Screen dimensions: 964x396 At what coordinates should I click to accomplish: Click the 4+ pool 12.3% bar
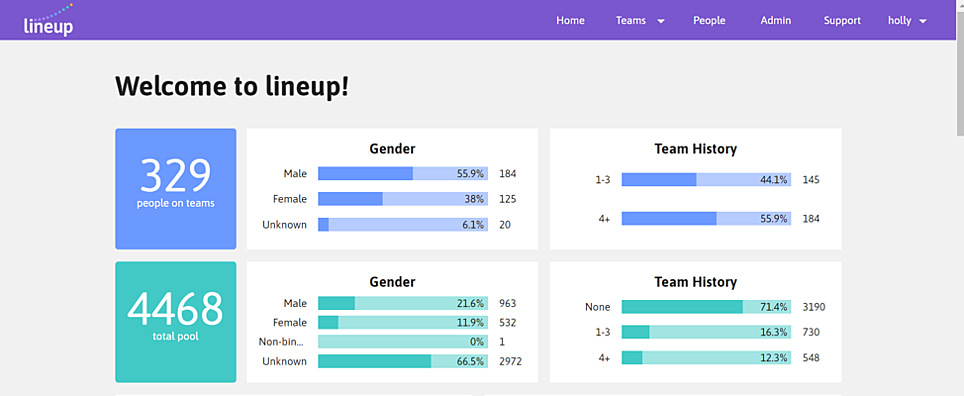click(x=706, y=357)
